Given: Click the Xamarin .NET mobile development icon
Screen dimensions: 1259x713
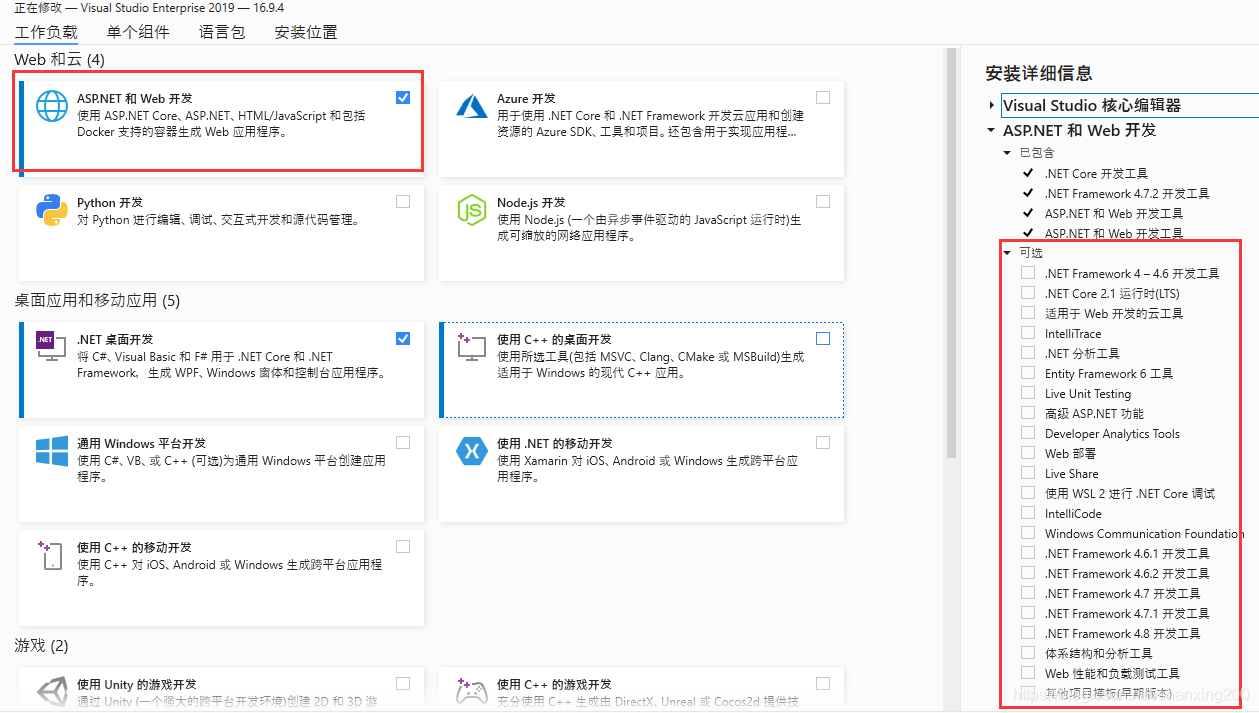Looking at the screenshot, I should [472, 451].
